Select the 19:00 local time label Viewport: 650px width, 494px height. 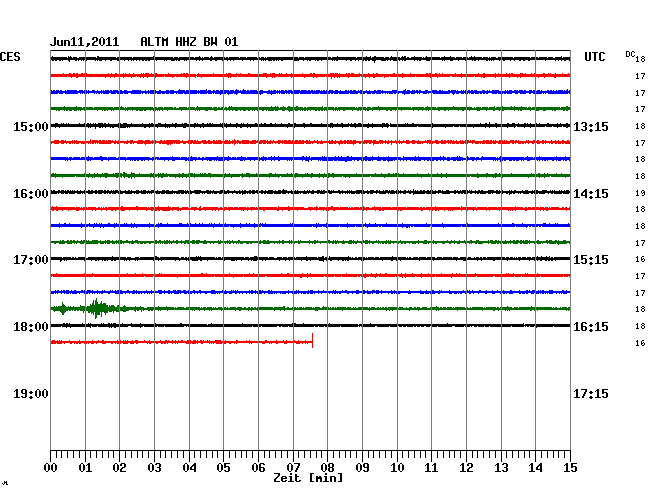click(x=31, y=393)
